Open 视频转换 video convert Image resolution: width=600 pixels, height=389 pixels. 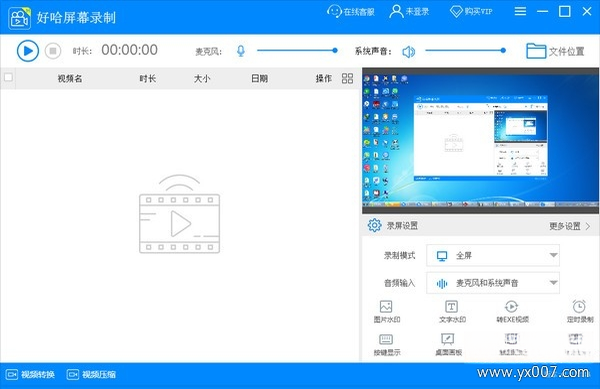pyautogui.click(x=30, y=374)
